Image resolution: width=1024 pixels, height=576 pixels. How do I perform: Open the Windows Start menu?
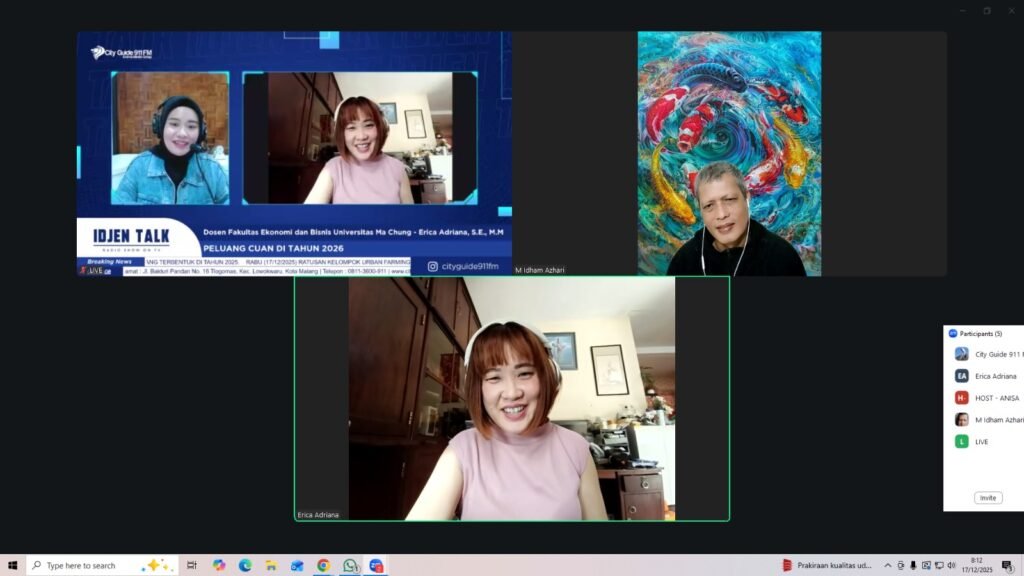tap(12, 565)
